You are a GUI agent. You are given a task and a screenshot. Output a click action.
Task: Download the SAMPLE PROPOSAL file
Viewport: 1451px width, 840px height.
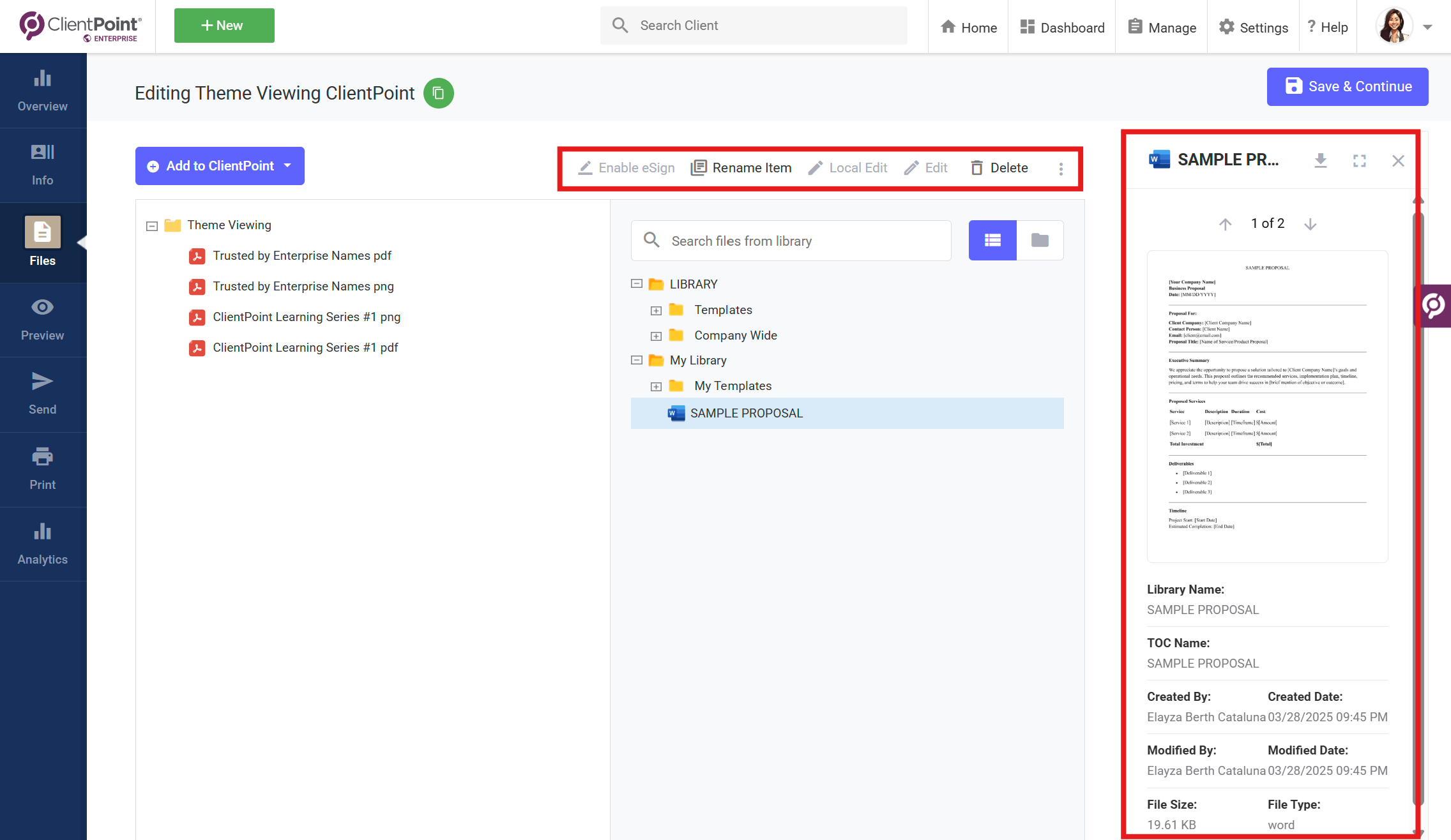pyautogui.click(x=1321, y=160)
